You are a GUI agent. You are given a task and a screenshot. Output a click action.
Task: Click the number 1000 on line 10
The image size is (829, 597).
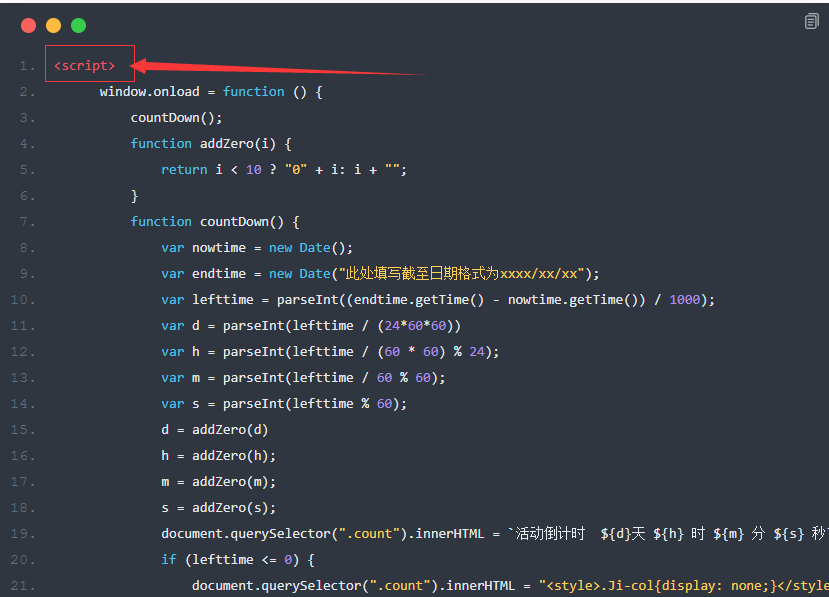[684, 300]
